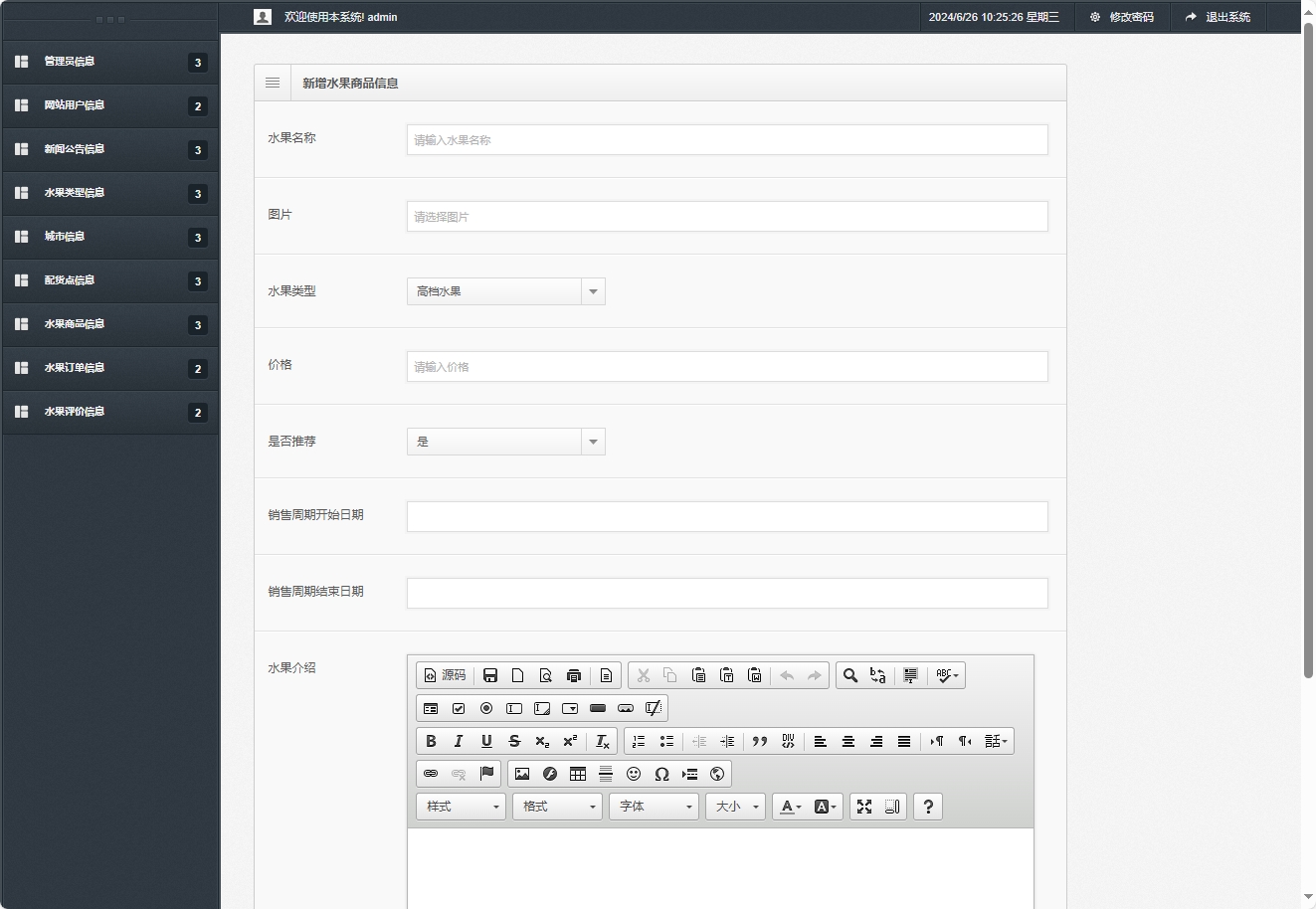Align text left in editor
This screenshot has width=1316, height=909.
[x=821, y=741]
